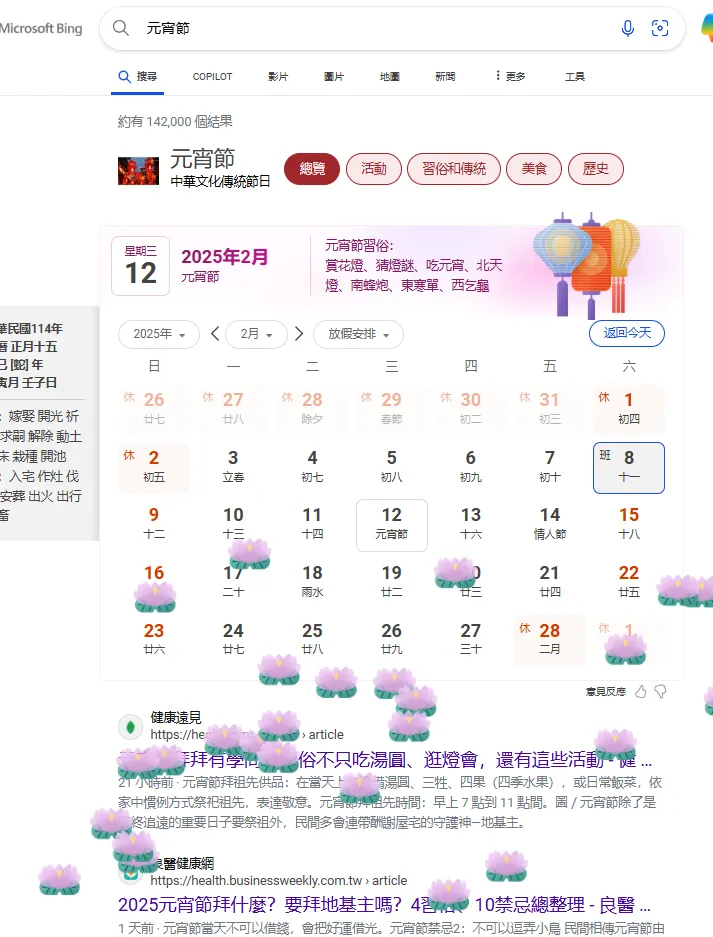
Task: Click the thumbs down feedback icon
Action: [660, 691]
